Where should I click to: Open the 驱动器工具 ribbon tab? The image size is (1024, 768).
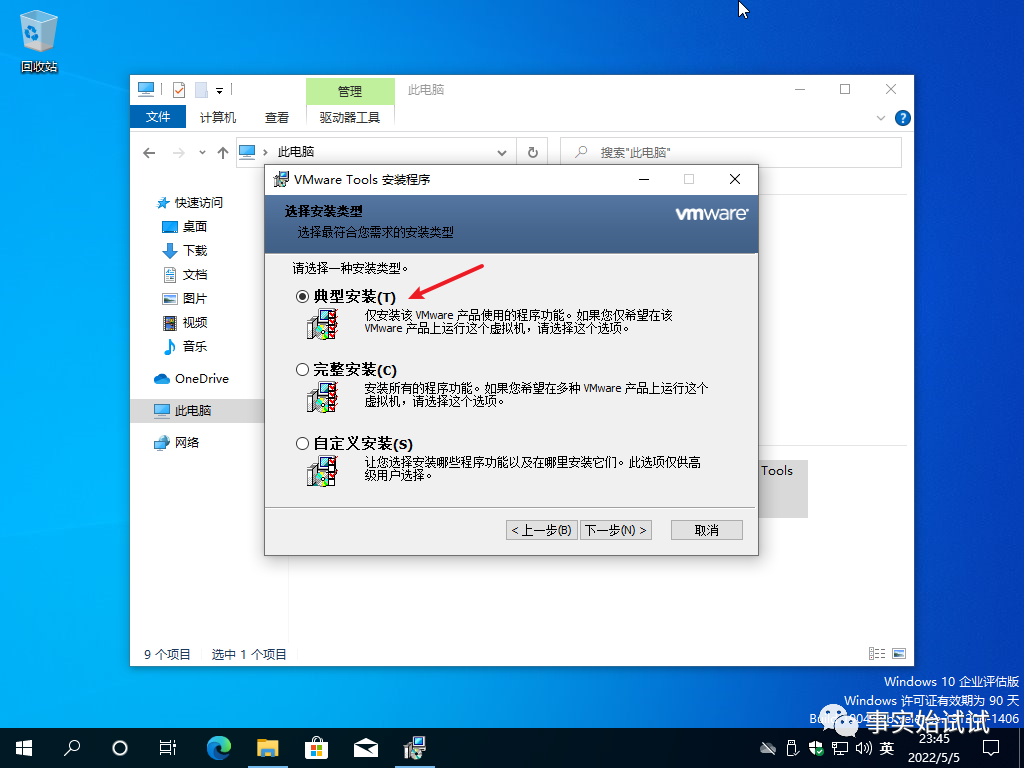click(x=349, y=118)
